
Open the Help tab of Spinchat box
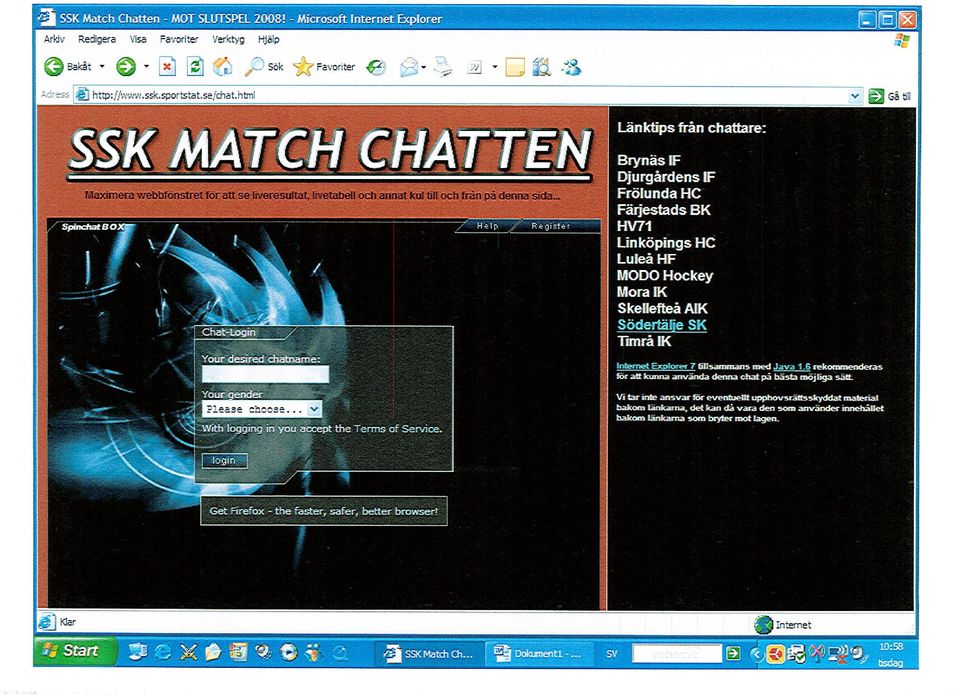tap(487, 226)
